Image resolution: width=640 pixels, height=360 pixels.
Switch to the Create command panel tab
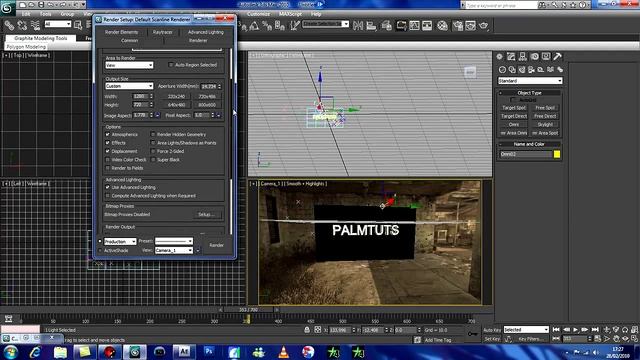500,57
